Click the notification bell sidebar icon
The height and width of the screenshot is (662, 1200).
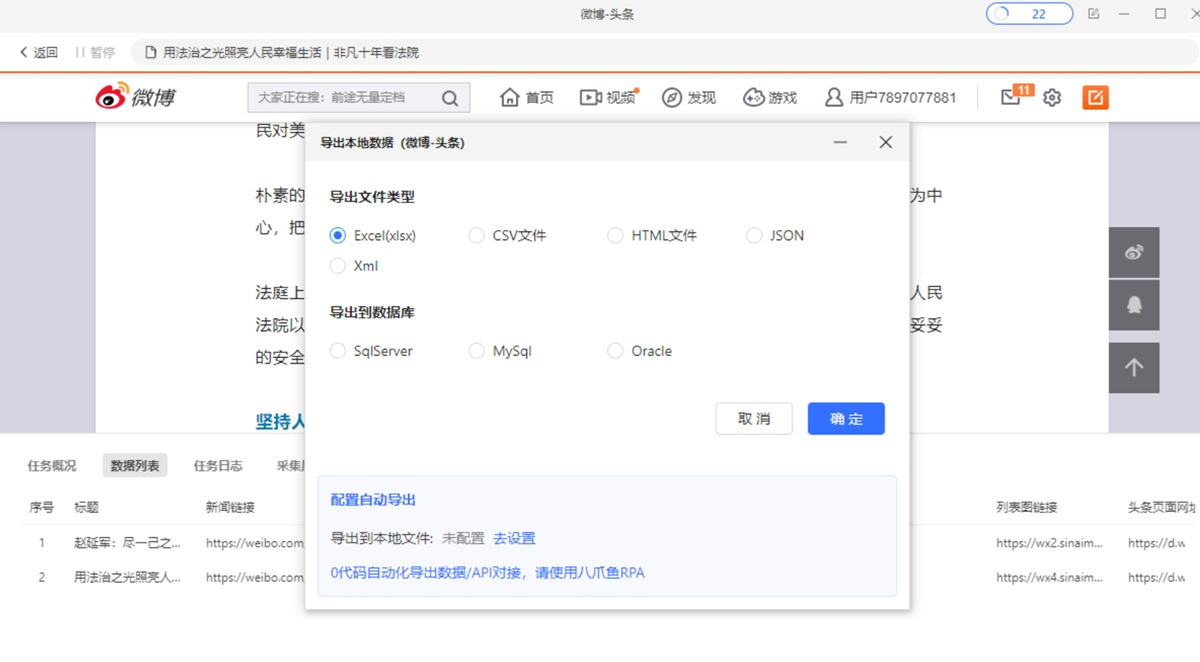tap(1134, 305)
